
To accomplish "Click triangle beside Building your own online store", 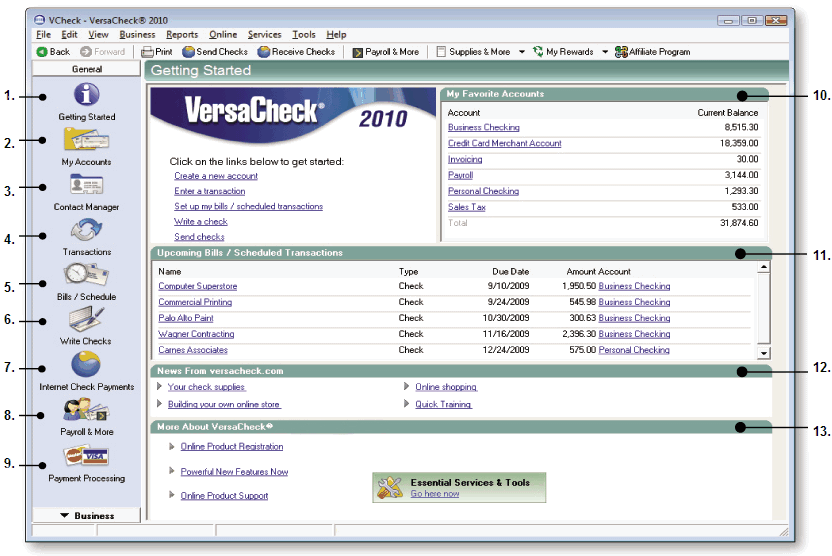I will pyautogui.click(x=159, y=404).
